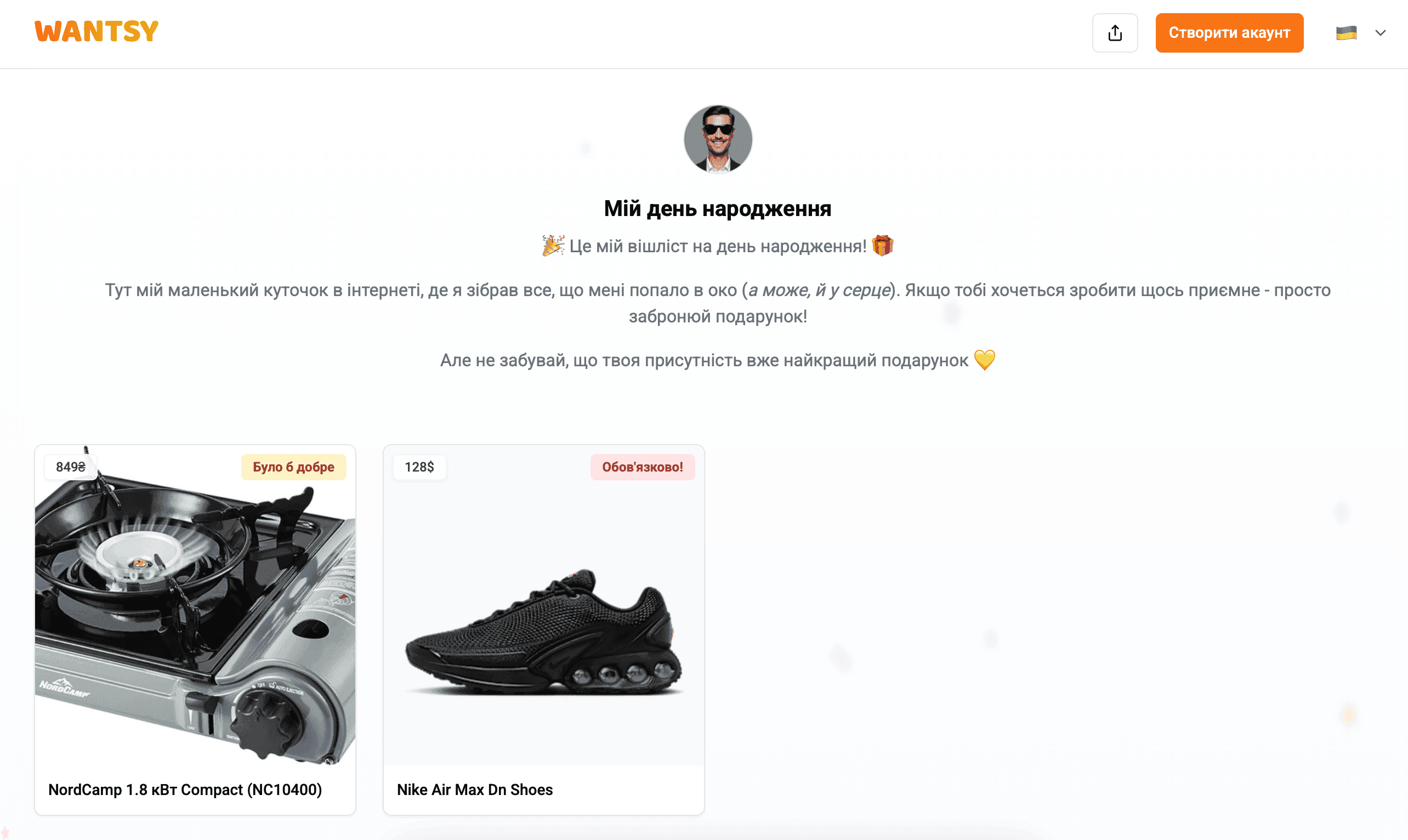Click the 849₴ price tag
Screen dimensions: 1408x840
pyautogui.click(x=71, y=467)
